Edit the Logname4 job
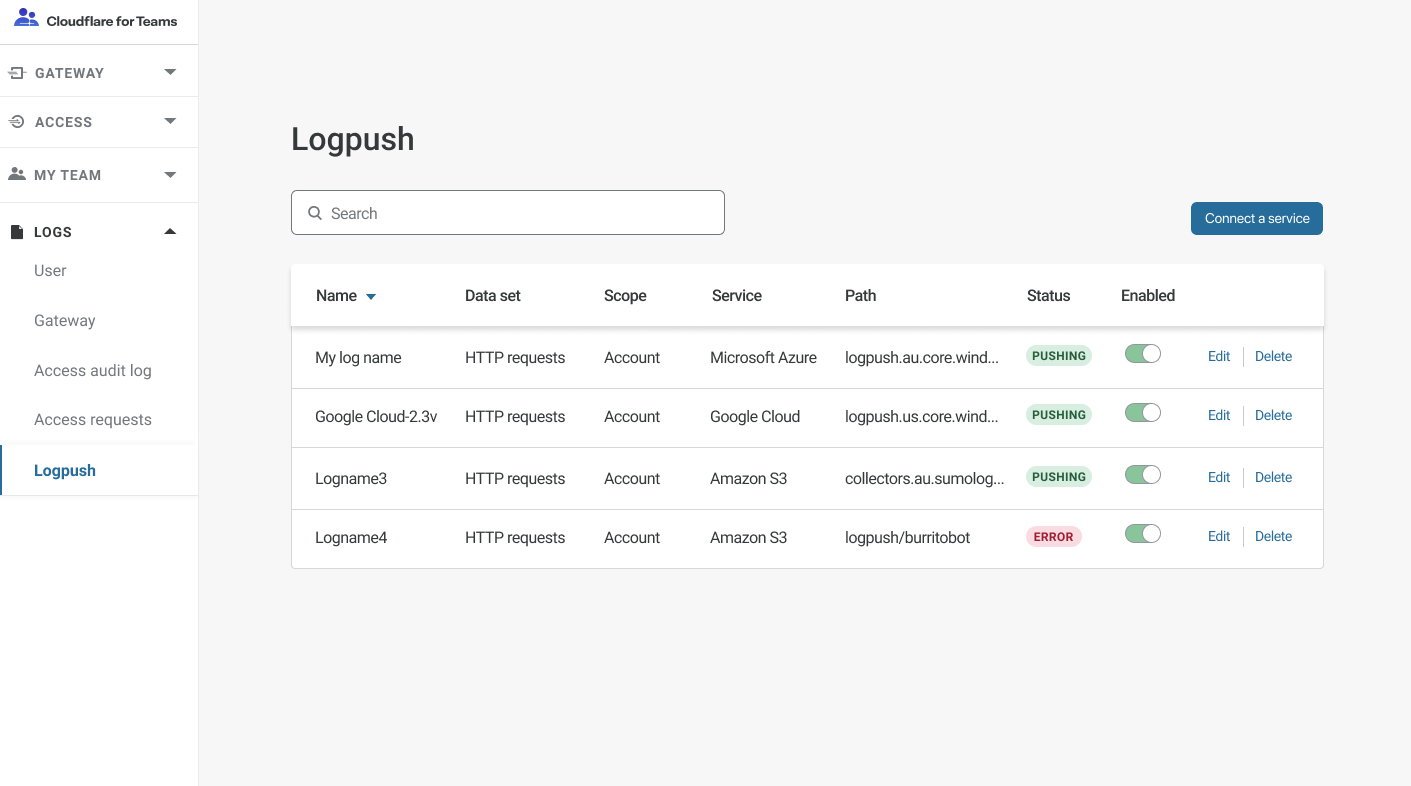Image resolution: width=1411 pixels, height=786 pixels. coord(1219,536)
